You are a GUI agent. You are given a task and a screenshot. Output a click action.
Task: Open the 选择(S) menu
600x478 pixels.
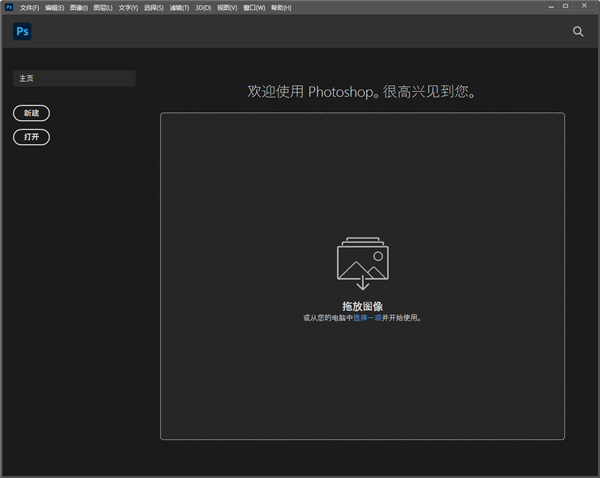coord(154,7)
